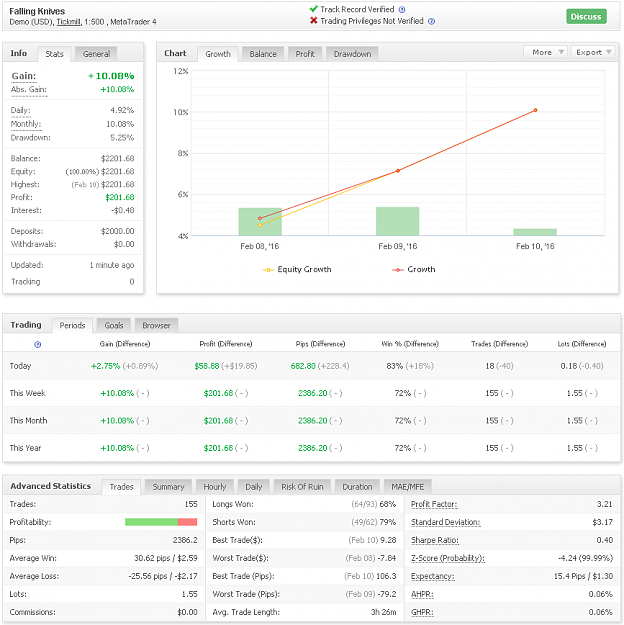The image size is (624, 625).
Task: Open the Duration tab
Action: pos(357,487)
